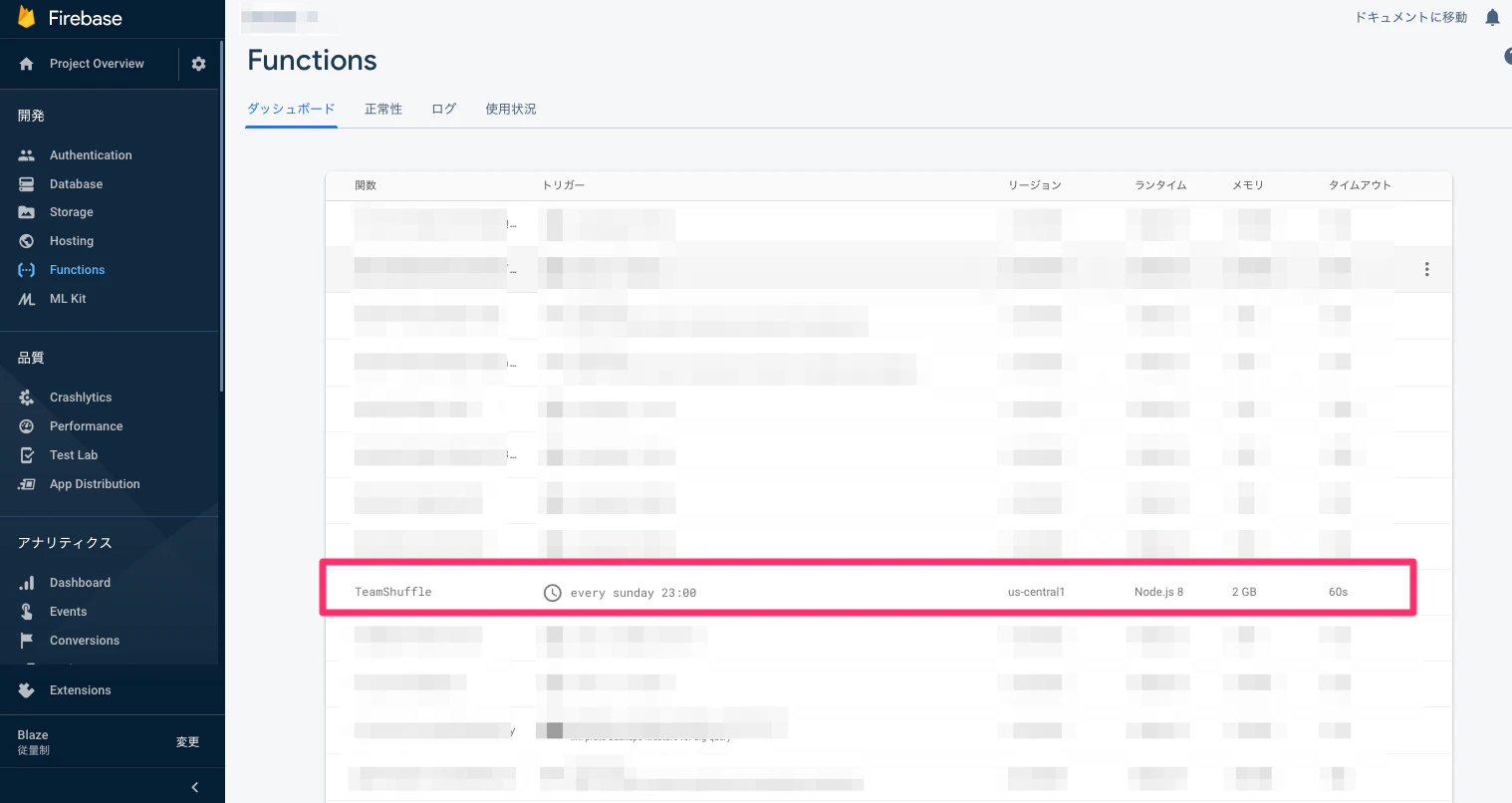1512x803 pixels.
Task: Click the Extensions icon
Action: point(27,690)
